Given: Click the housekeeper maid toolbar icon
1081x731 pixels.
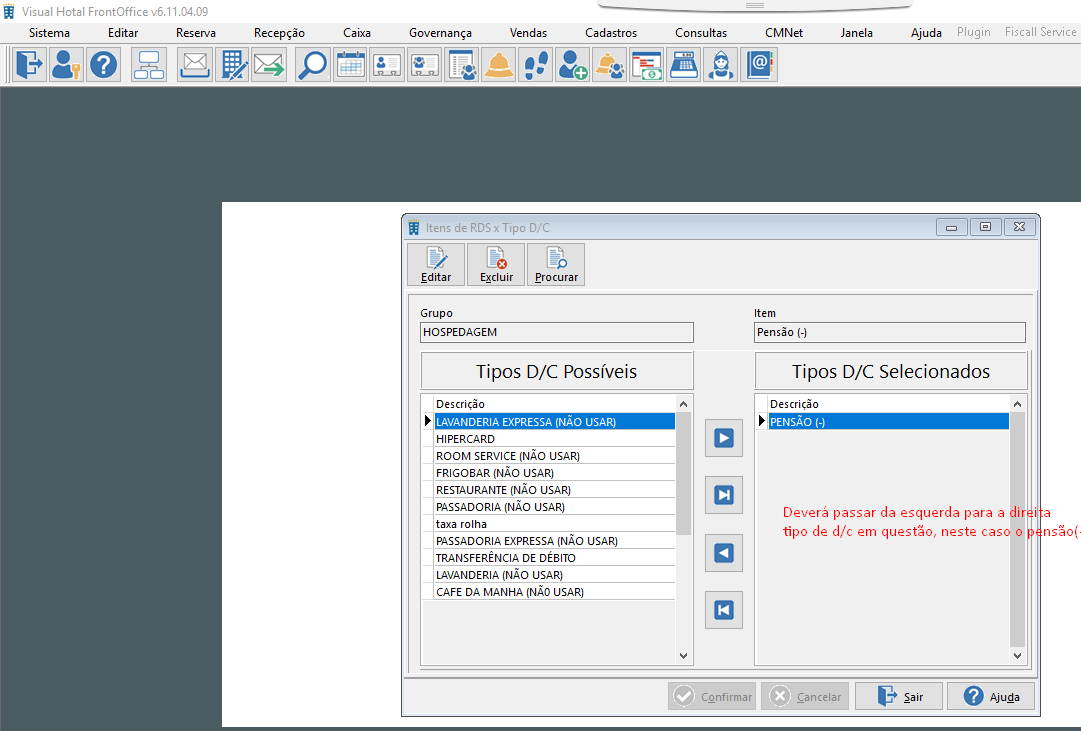Looking at the screenshot, I should (721, 65).
